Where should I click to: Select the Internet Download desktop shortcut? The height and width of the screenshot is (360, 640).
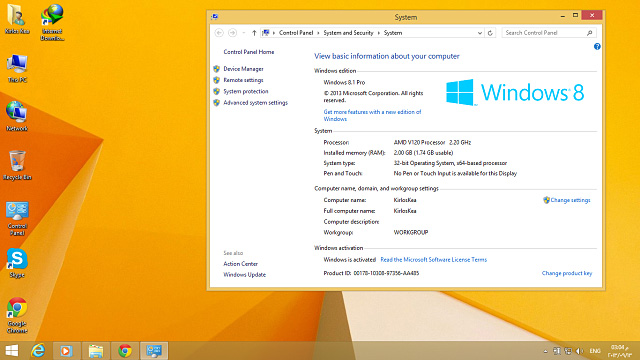pyautogui.click(x=52, y=23)
